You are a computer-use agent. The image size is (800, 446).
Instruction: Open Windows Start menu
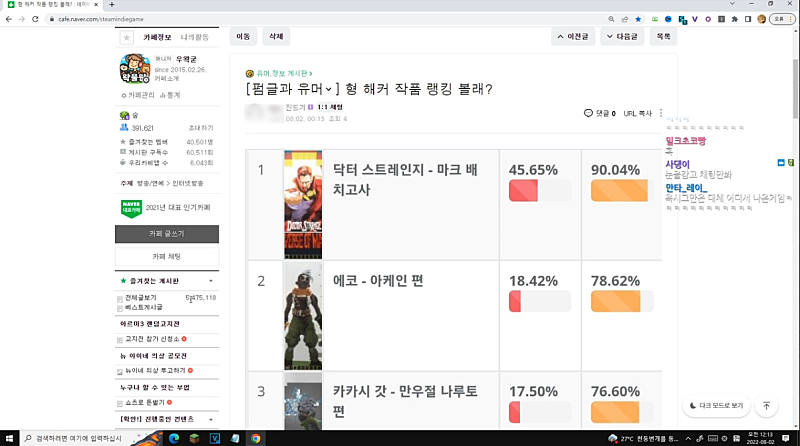9,438
